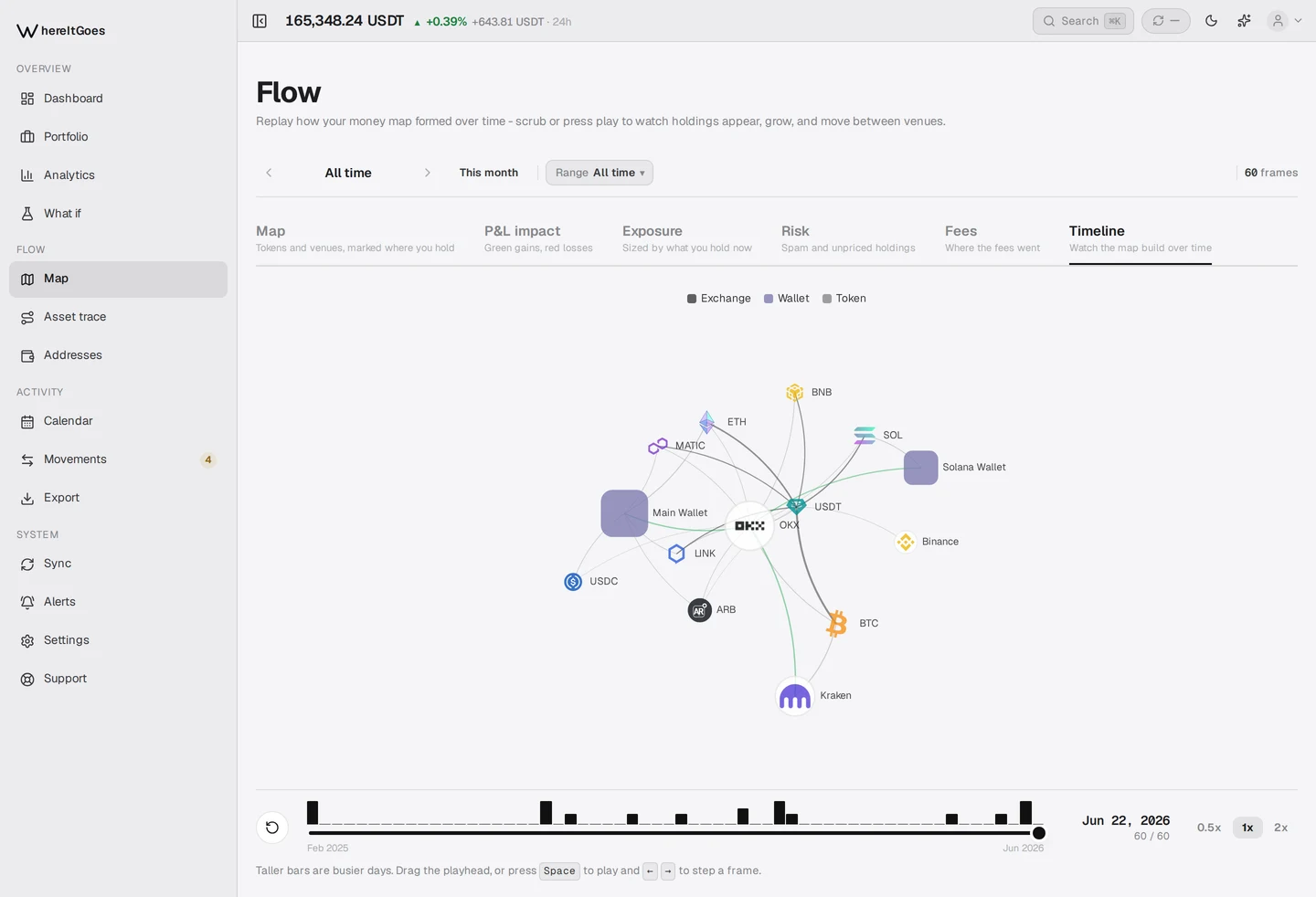Go to previous time period chevron

269,173
